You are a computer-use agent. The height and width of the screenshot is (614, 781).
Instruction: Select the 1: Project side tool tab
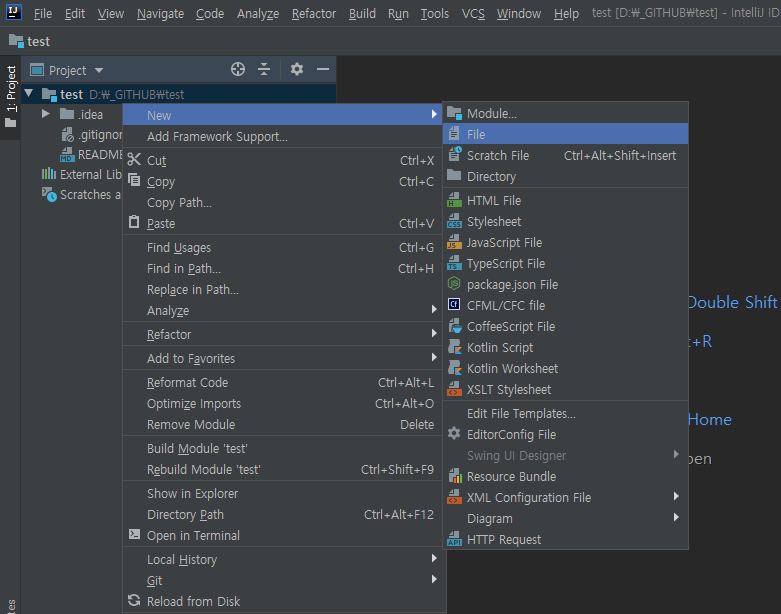10,97
